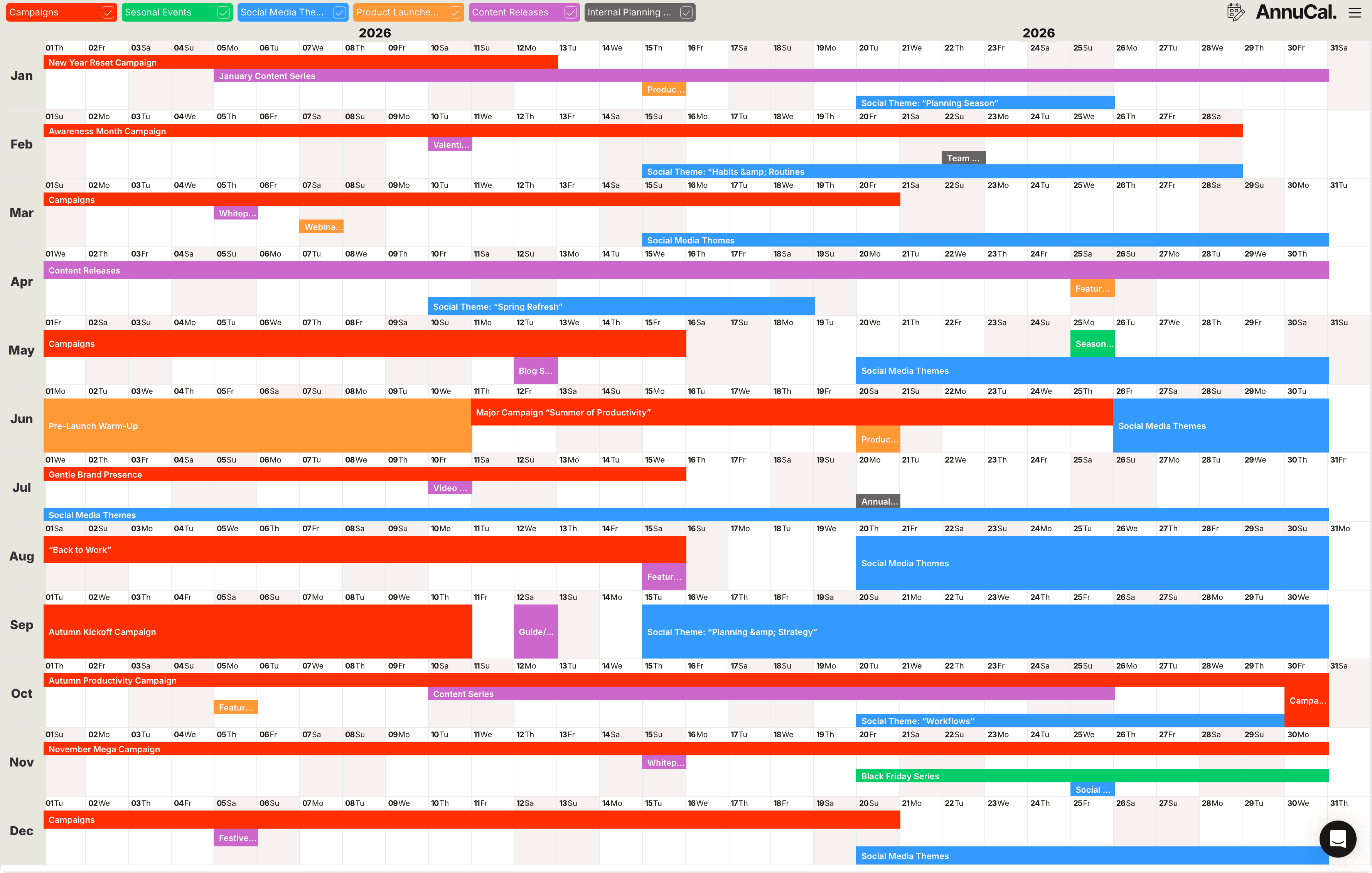The height and width of the screenshot is (873, 1372).
Task: Select the Pre-Launch Warm-Up event block
Action: [x=257, y=426]
